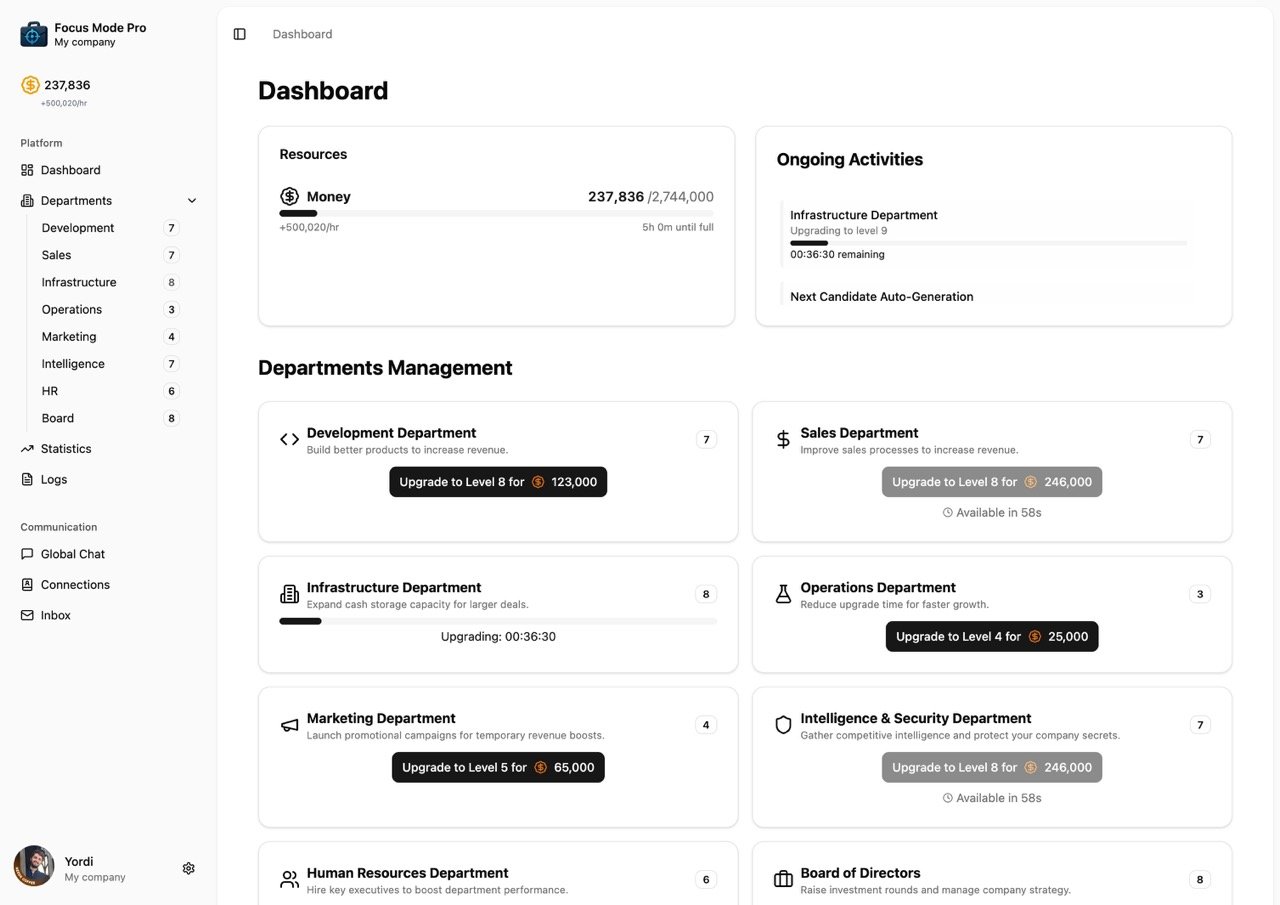This screenshot has width=1280, height=905.
Task: Click the Marketing Department megaphone icon
Action: 289,725
